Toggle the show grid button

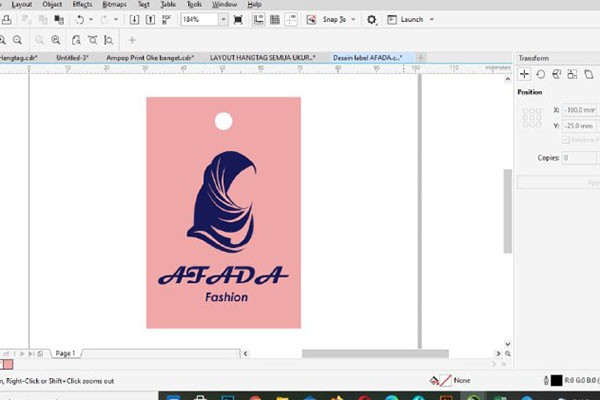click(275, 20)
